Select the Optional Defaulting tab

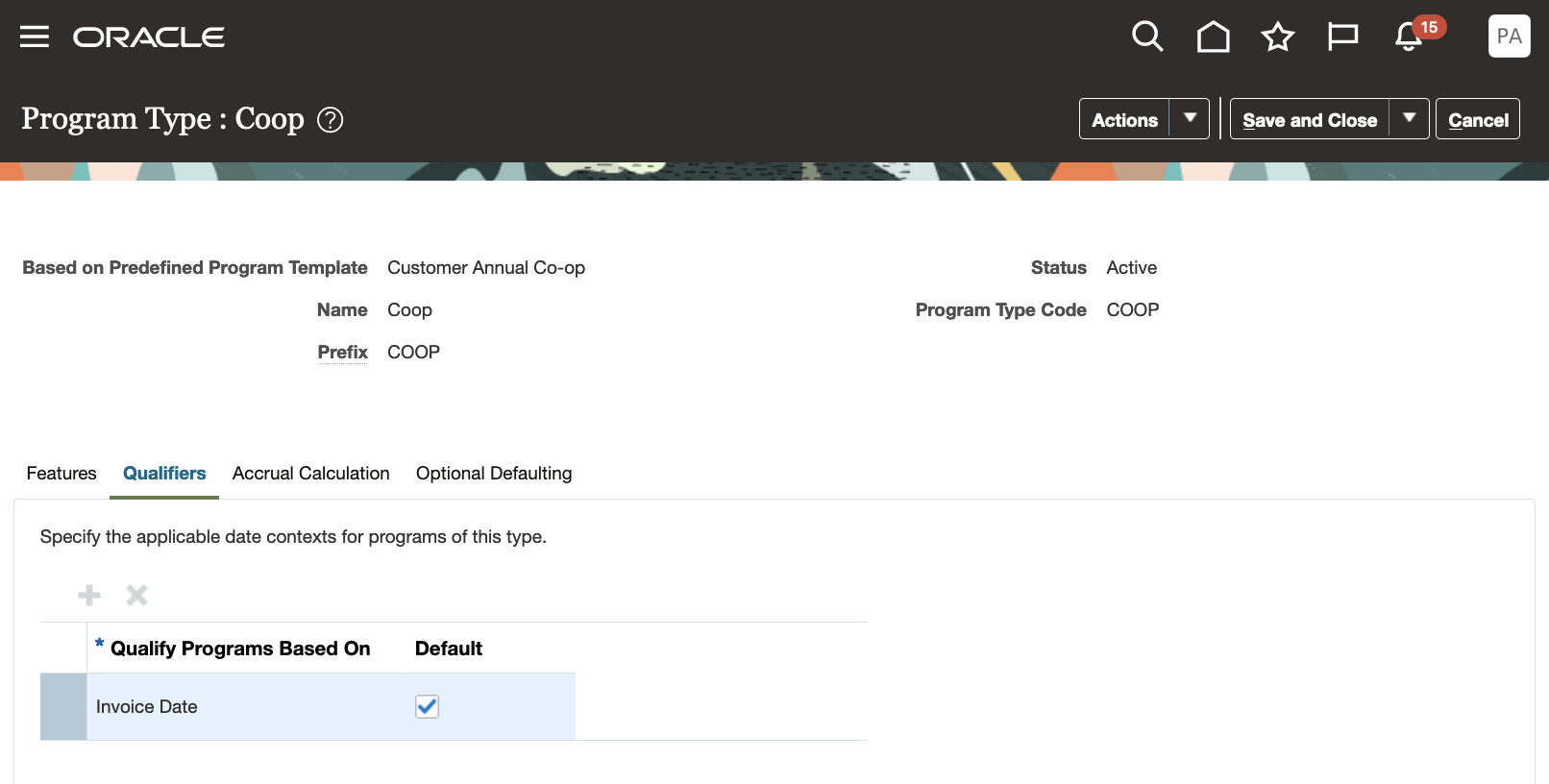tap(494, 474)
